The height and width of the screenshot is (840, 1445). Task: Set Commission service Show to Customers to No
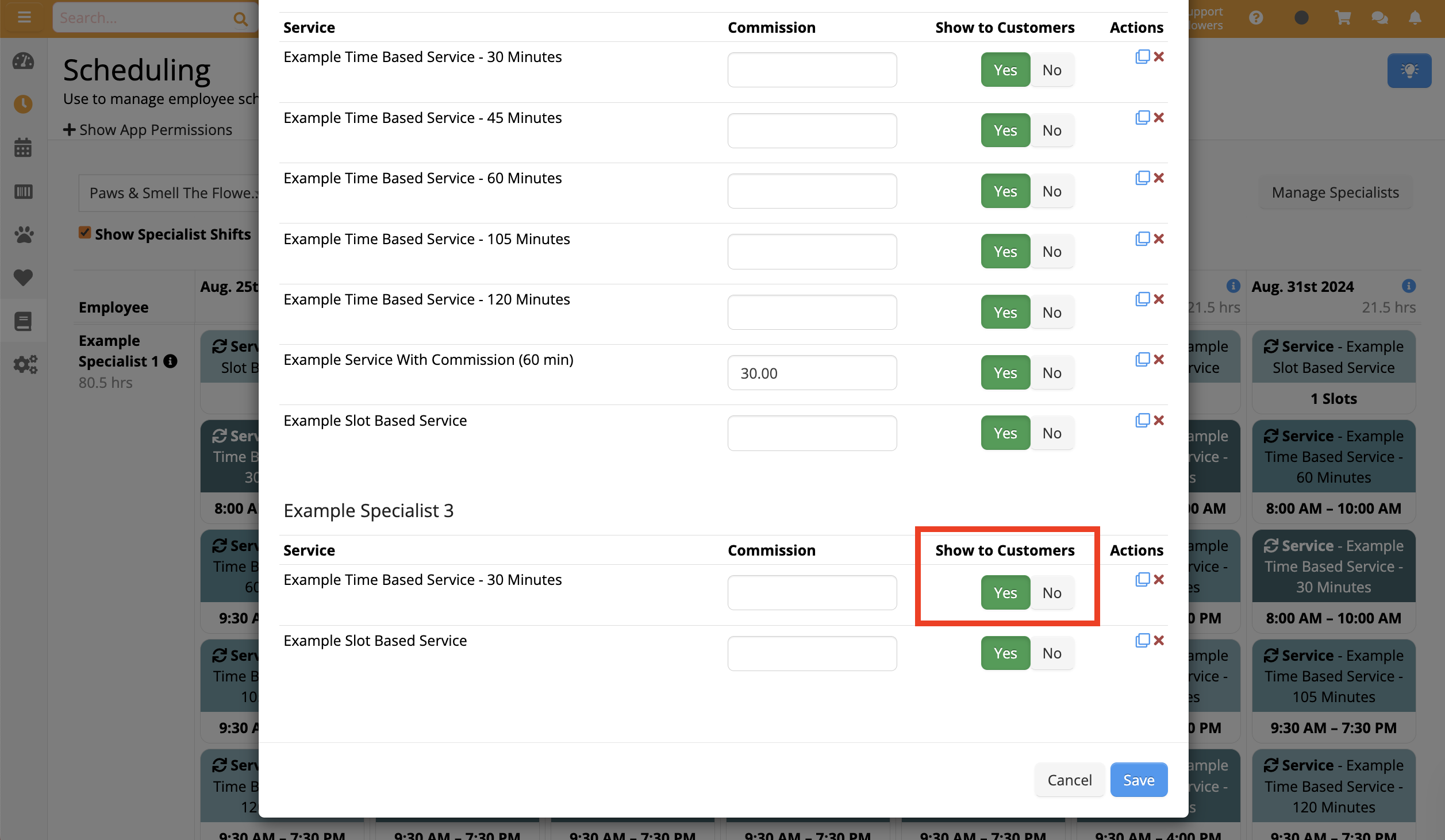(x=1052, y=373)
